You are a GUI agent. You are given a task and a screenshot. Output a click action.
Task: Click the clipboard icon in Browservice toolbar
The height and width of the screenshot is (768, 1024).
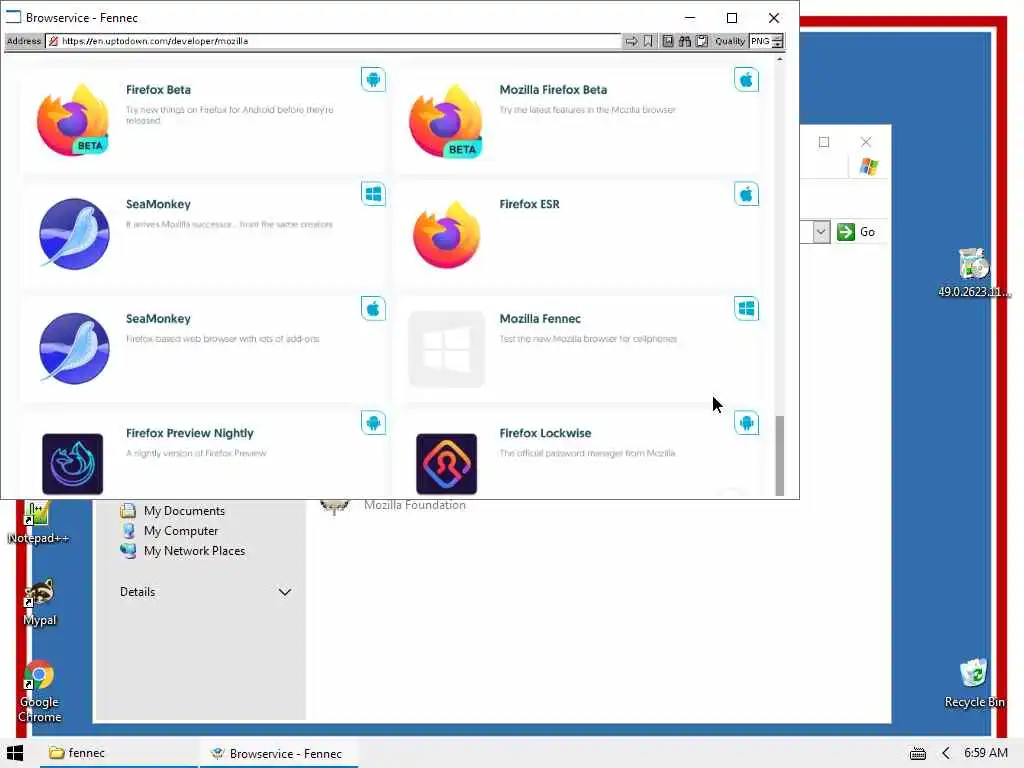click(702, 41)
